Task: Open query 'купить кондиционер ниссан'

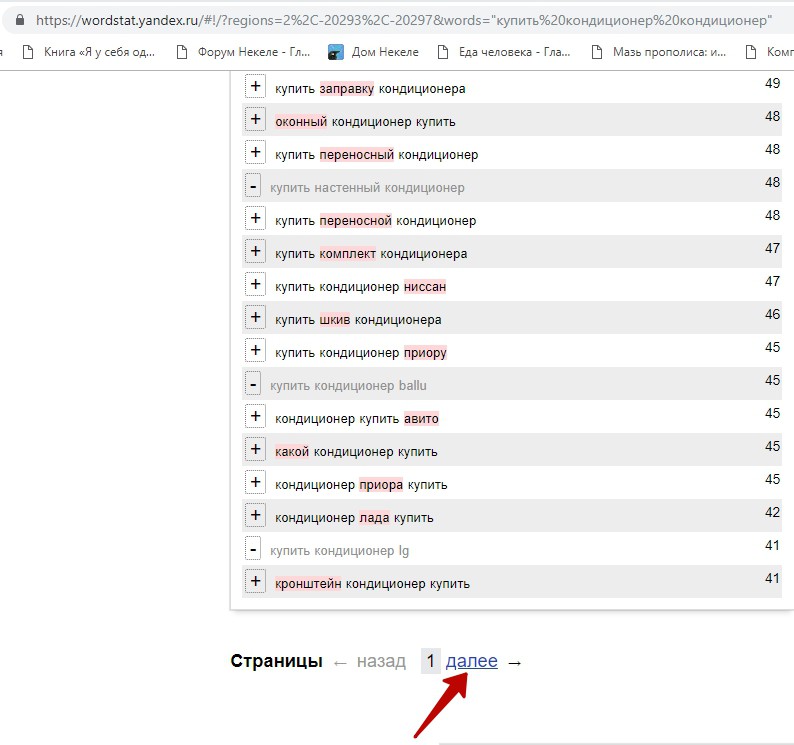Action: (361, 287)
